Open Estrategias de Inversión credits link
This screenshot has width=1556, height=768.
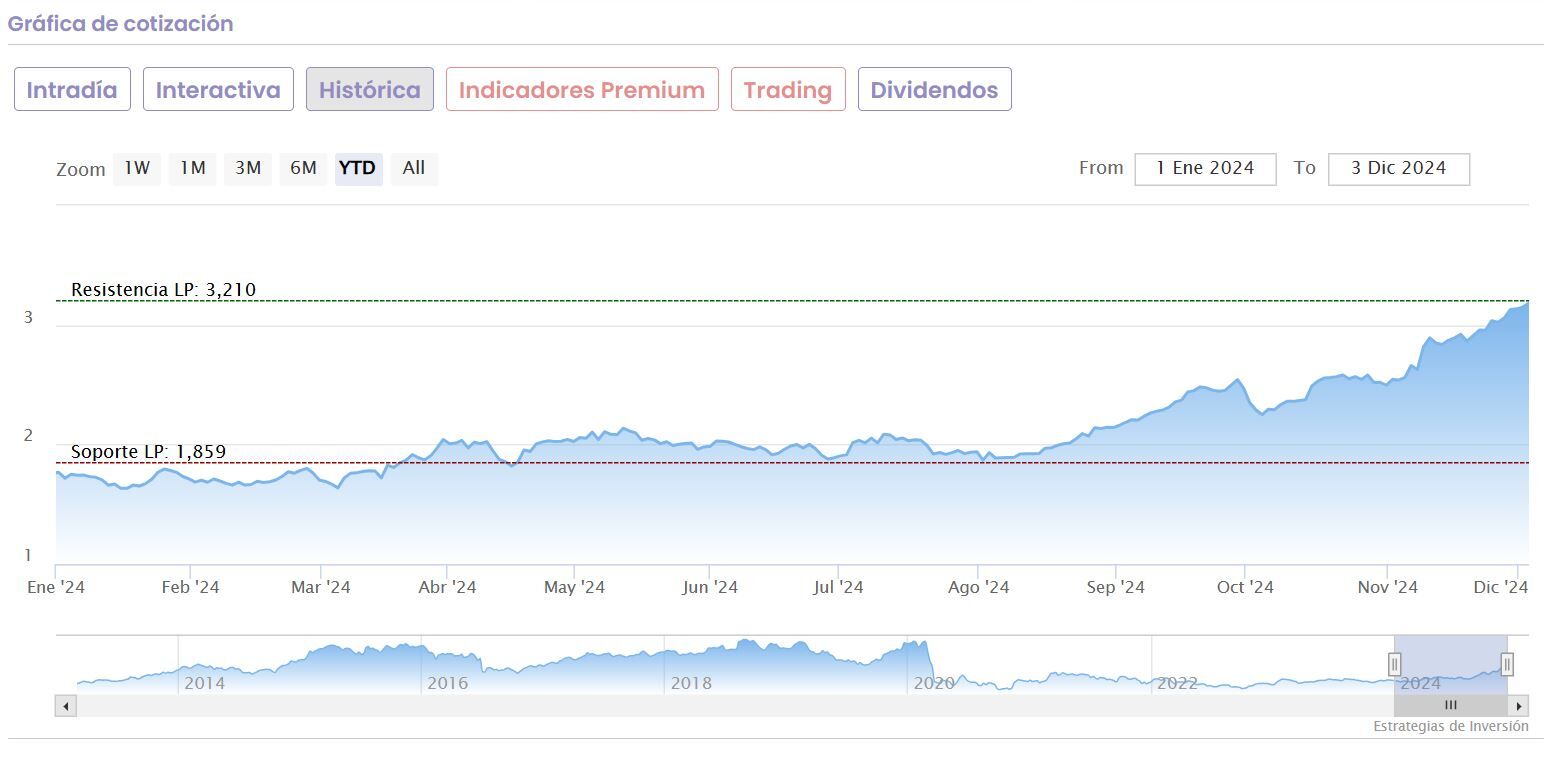tap(1450, 727)
